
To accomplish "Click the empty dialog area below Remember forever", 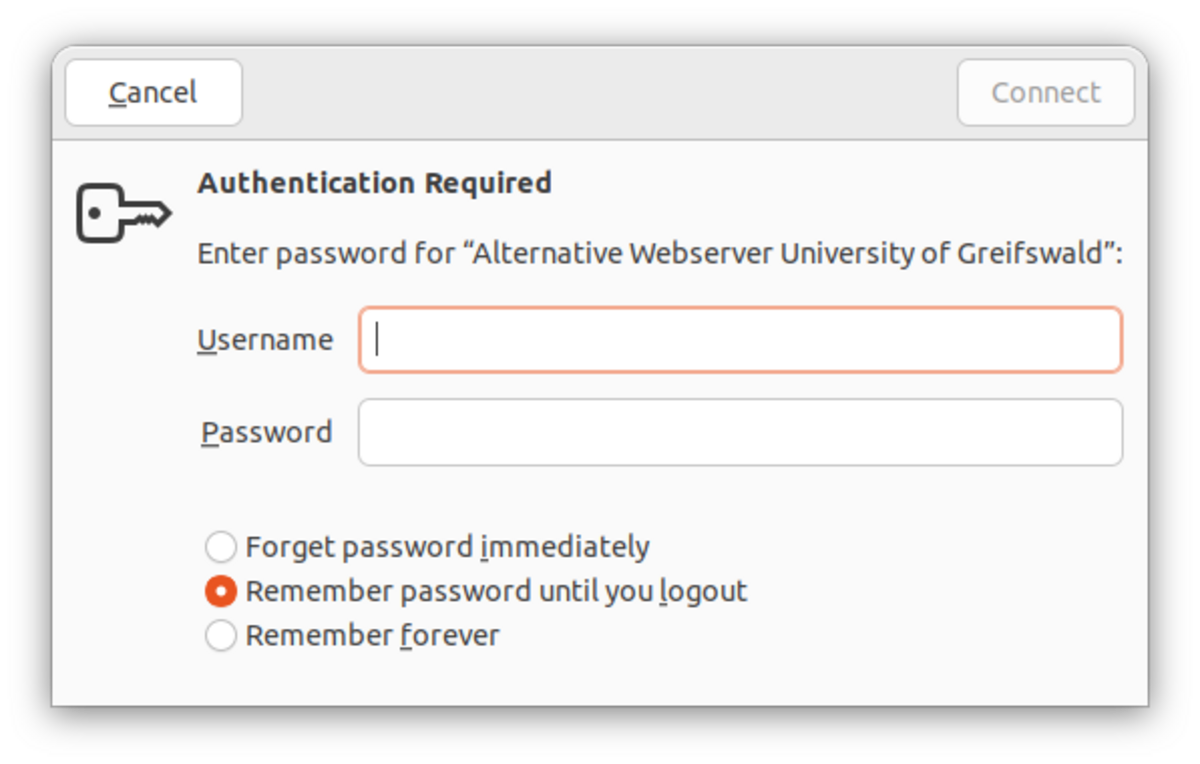I will pos(600,680).
